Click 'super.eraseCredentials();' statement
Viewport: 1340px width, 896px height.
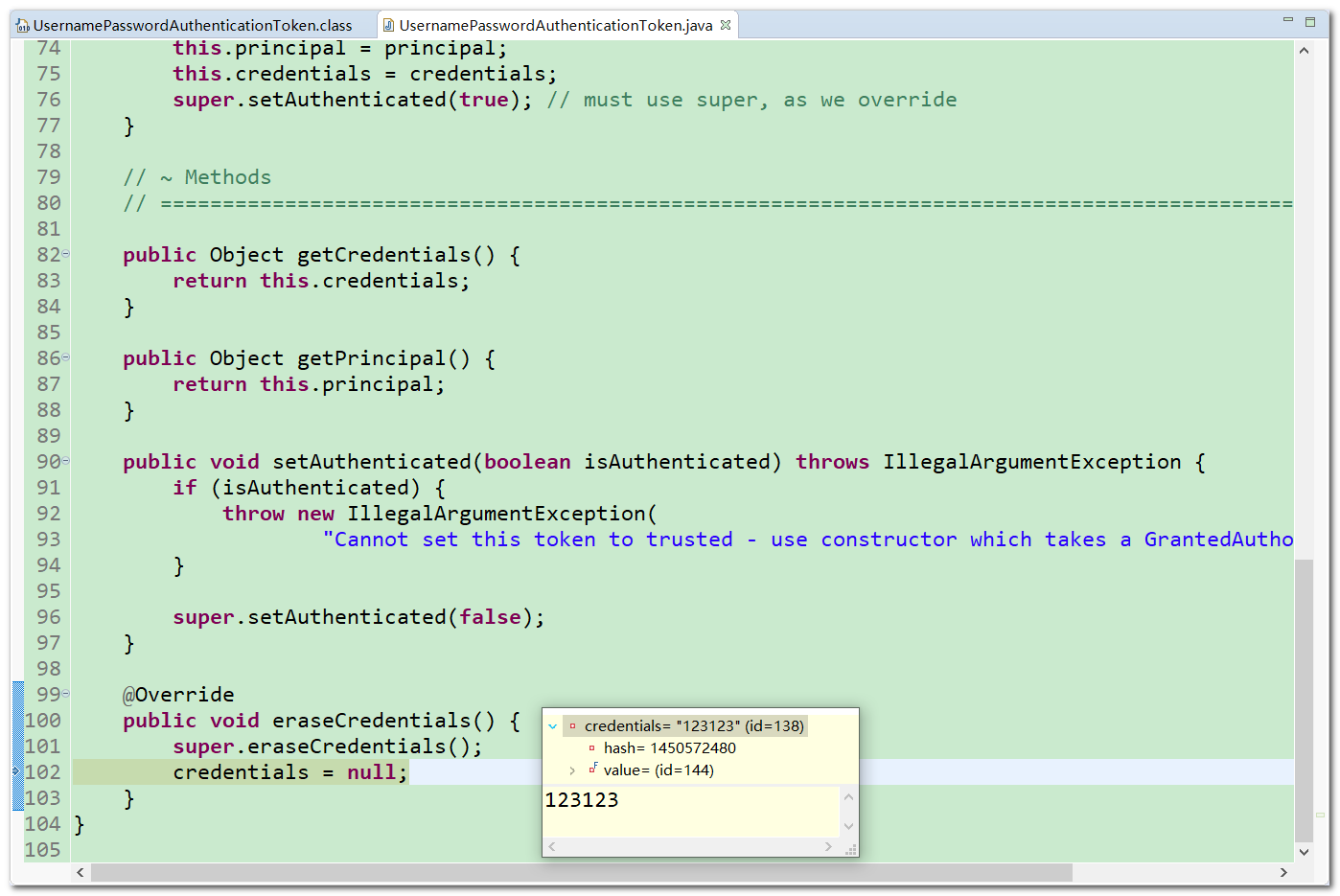click(x=328, y=747)
